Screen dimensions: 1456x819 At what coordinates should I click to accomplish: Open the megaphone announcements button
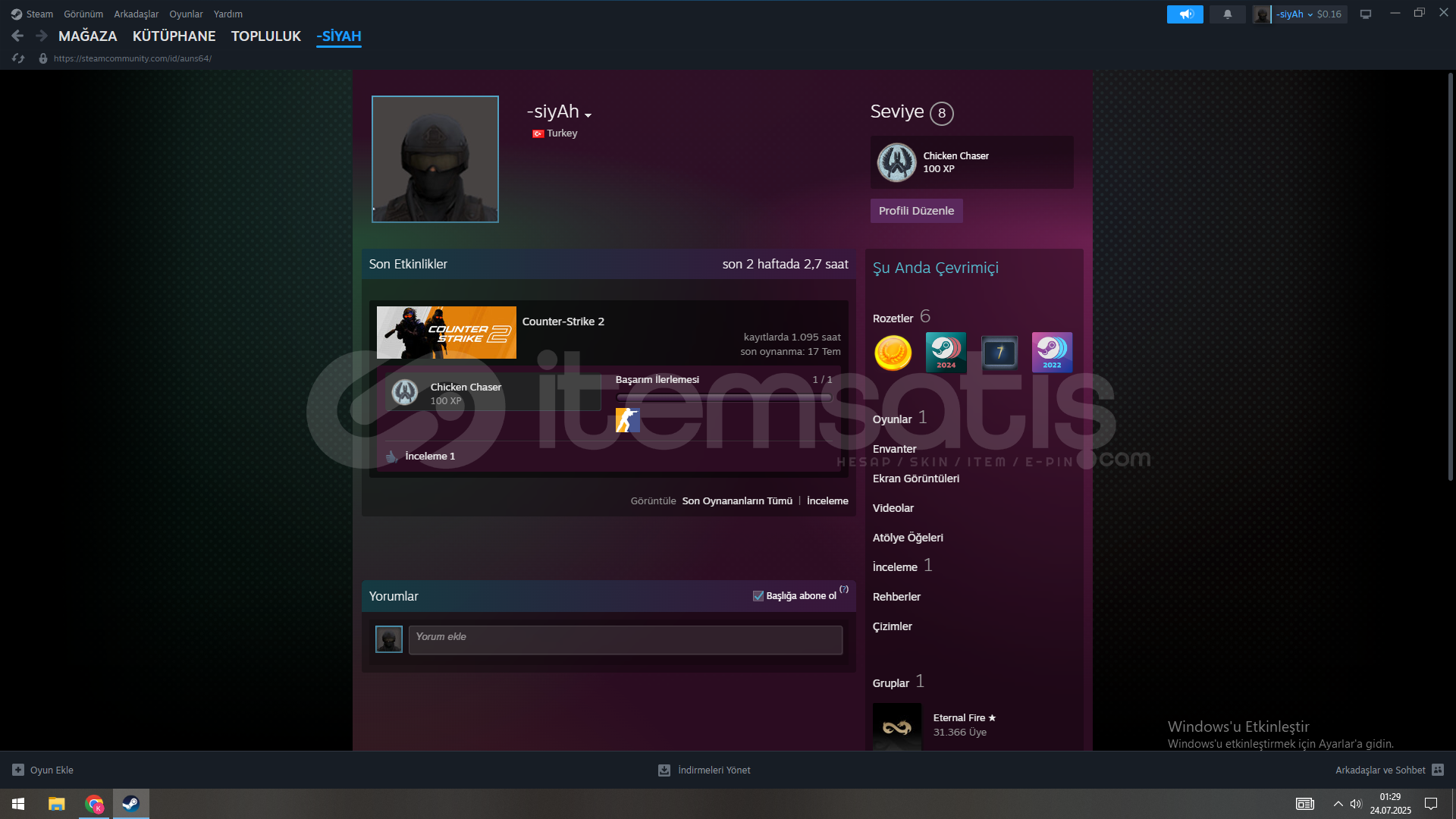click(x=1185, y=14)
